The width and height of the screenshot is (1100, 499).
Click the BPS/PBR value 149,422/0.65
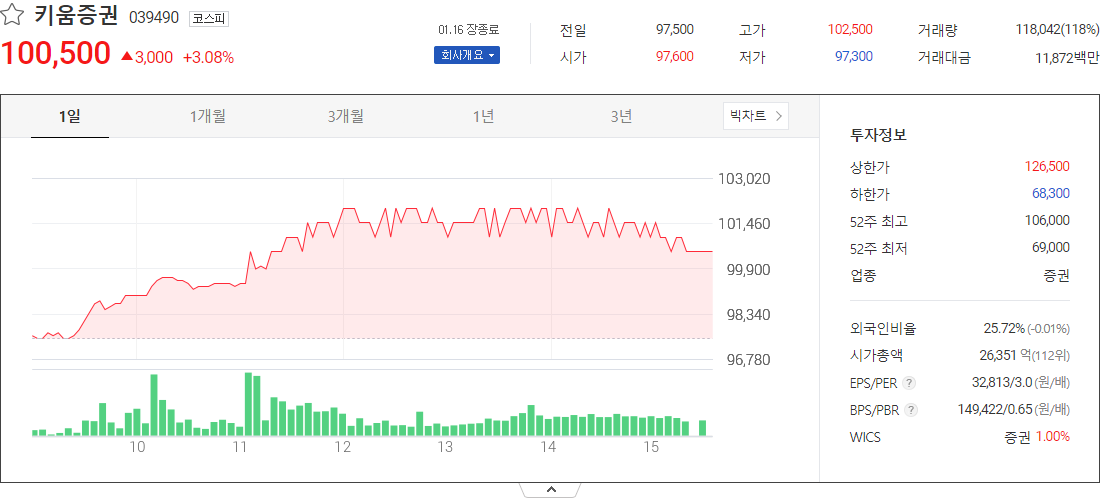click(x=995, y=409)
